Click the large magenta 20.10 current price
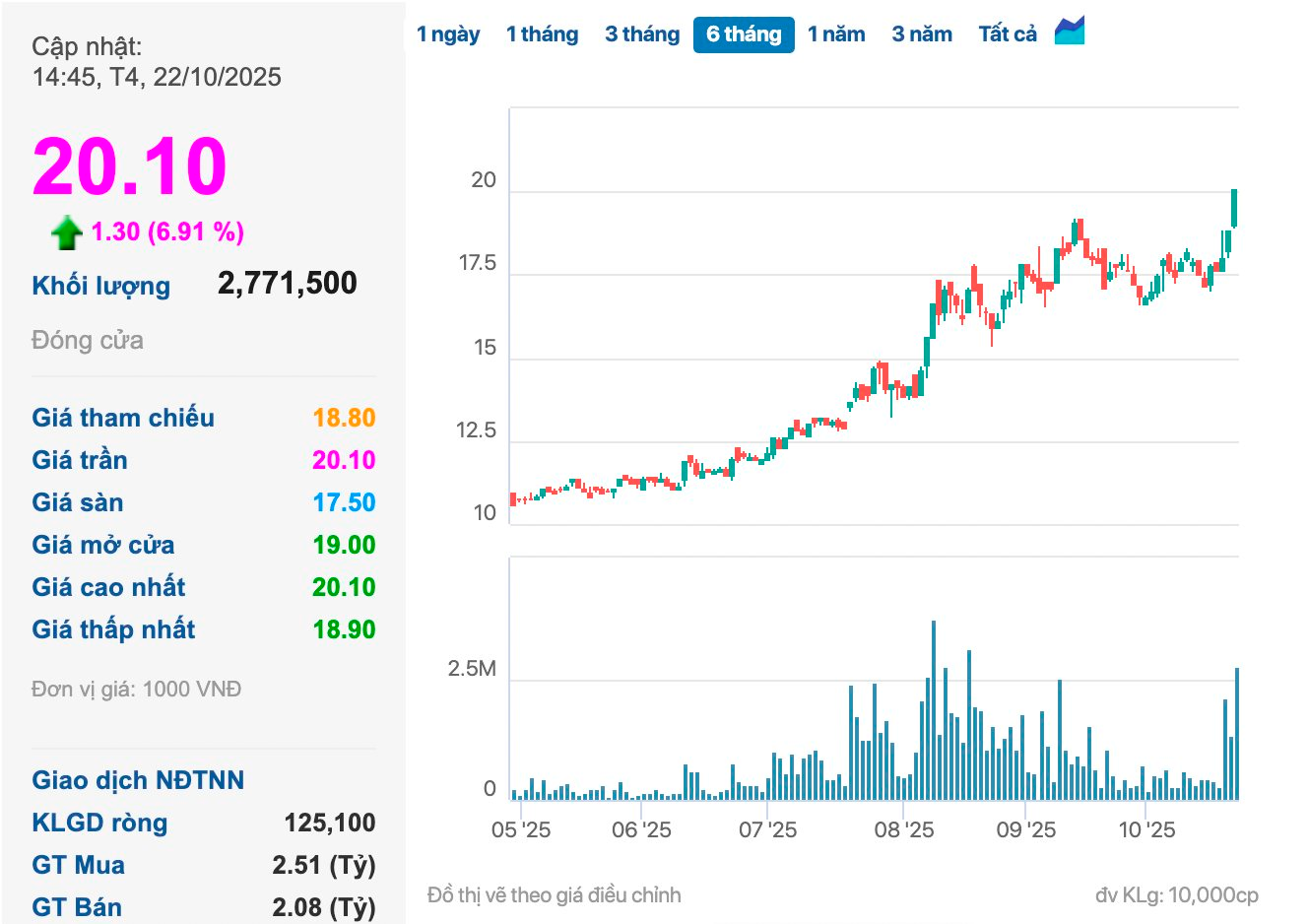 point(130,166)
